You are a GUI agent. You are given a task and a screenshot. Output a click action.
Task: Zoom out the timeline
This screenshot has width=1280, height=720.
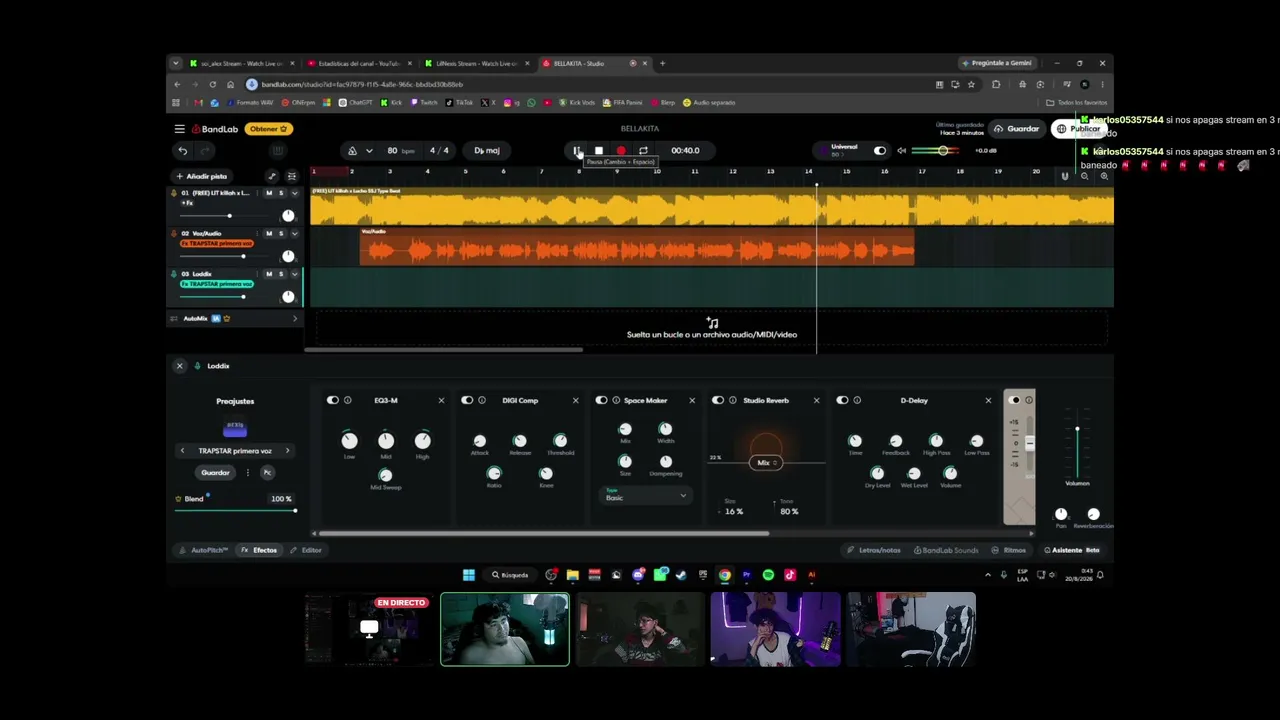[x=1085, y=176]
